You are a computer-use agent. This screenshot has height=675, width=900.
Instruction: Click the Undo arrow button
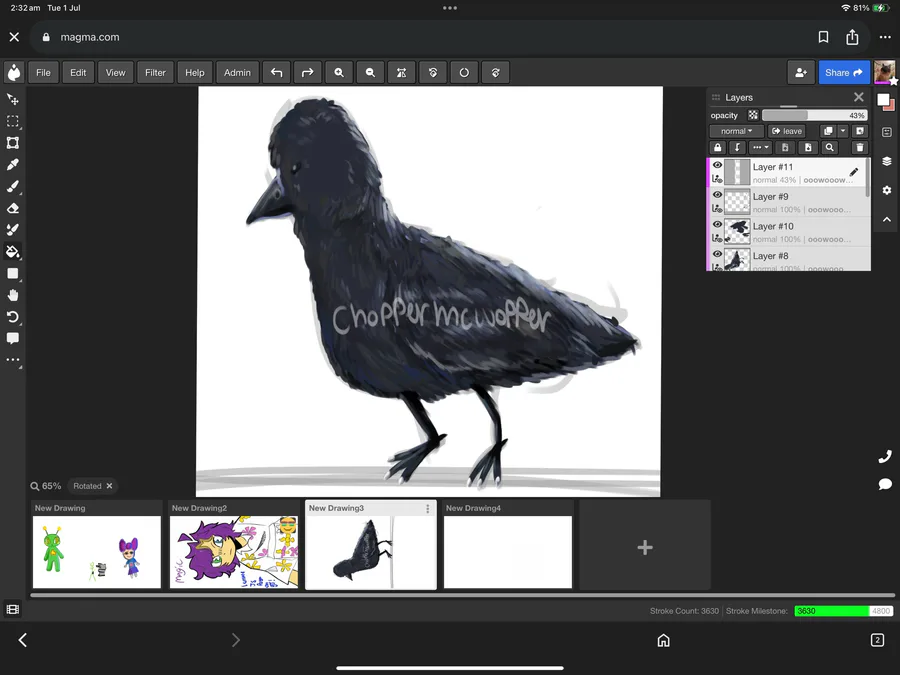277,72
